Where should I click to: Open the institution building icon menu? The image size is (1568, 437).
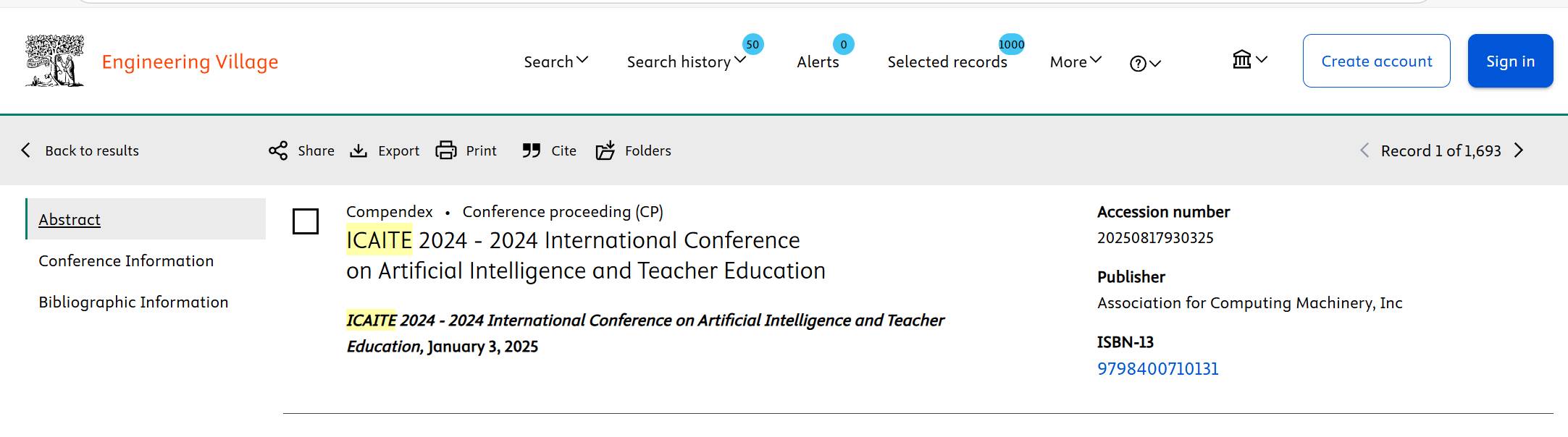[1249, 59]
